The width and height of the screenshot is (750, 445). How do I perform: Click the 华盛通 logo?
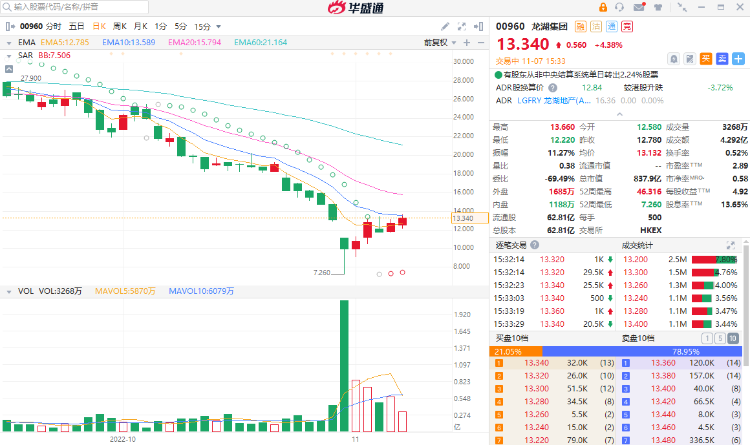pyautogui.click(x=355, y=8)
